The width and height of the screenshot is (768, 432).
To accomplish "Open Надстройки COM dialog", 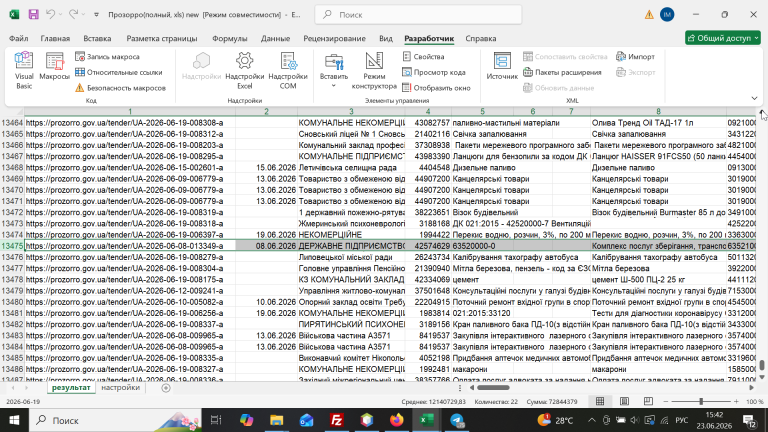I will pyautogui.click(x=288, y=71).
